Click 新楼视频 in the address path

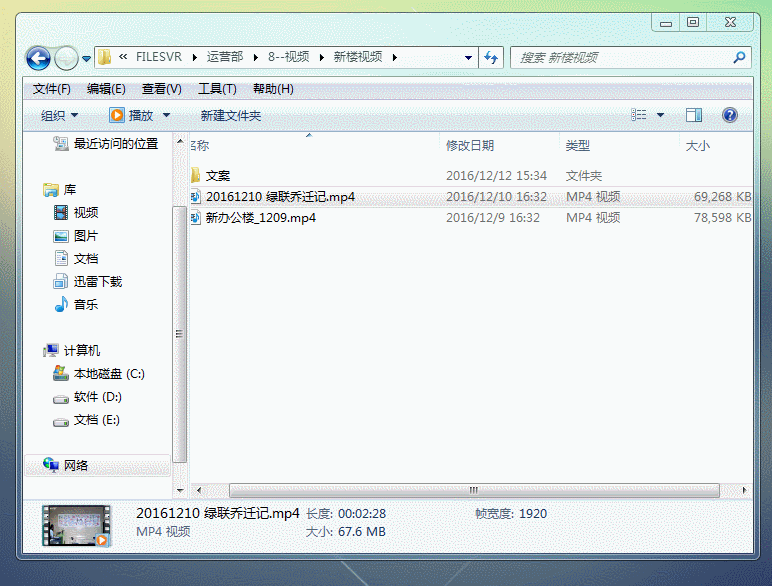357,57
